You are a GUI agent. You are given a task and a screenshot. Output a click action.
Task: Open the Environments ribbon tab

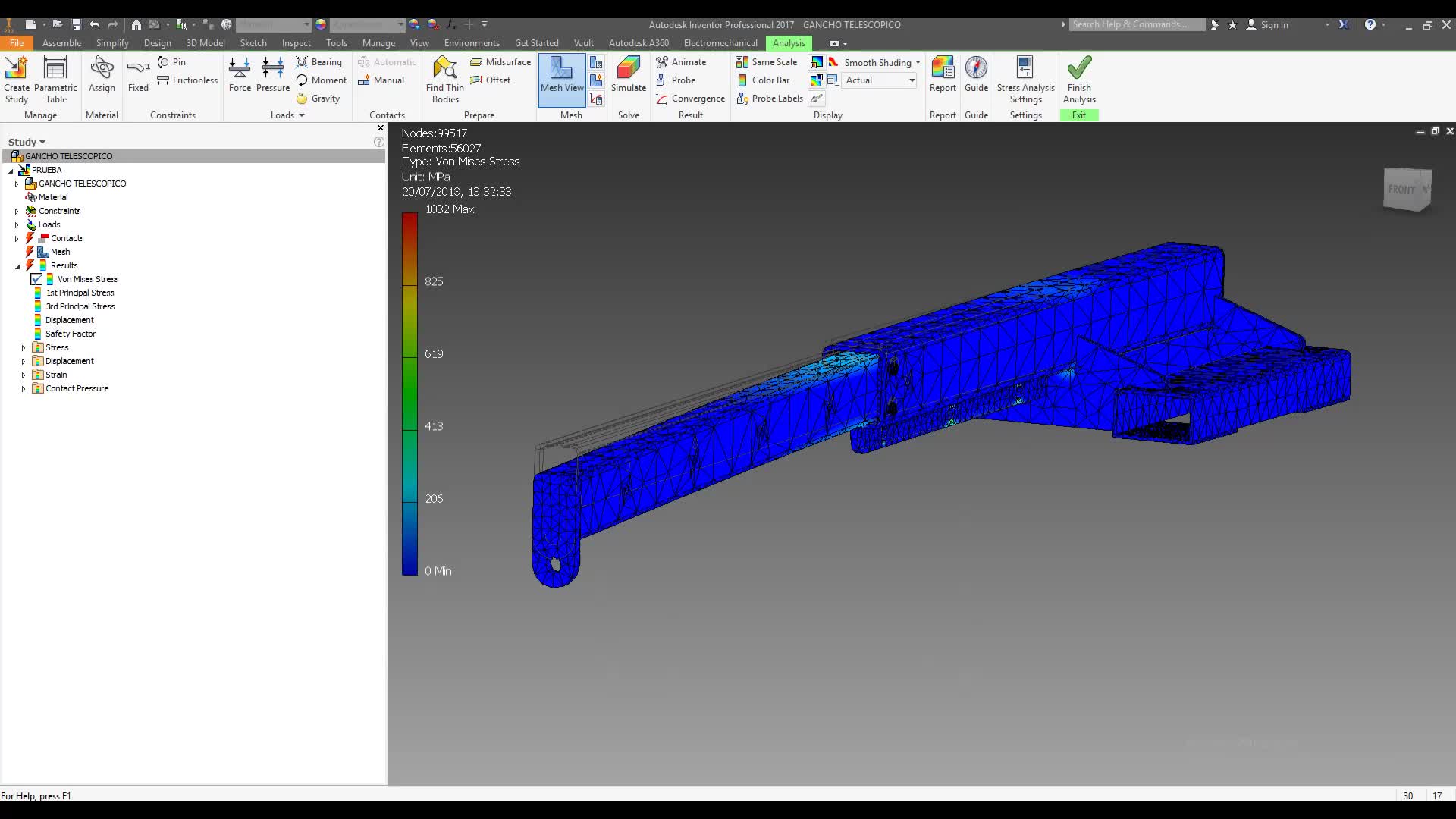[471, 43]
